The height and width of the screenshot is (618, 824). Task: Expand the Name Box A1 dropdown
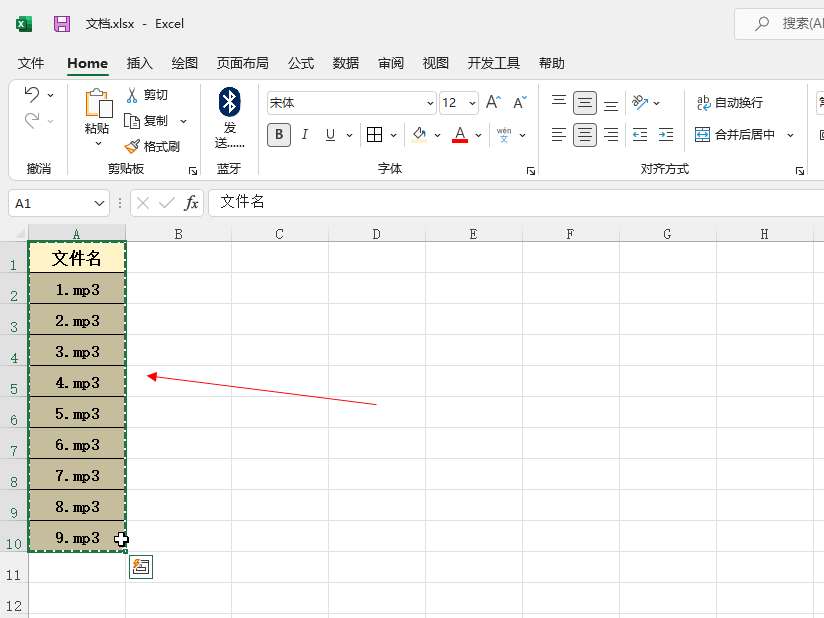(99, 203)
